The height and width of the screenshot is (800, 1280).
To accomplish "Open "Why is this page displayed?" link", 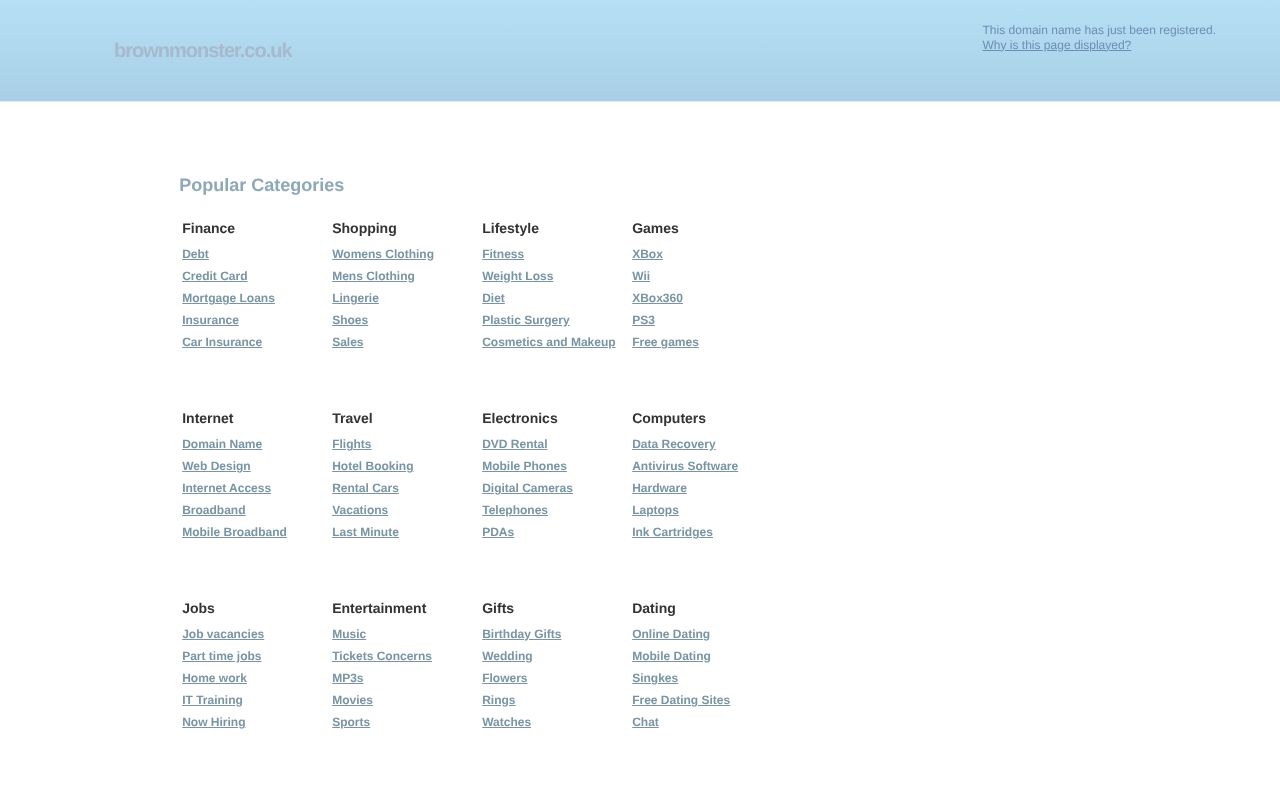I will click(x=1056, y=45).
